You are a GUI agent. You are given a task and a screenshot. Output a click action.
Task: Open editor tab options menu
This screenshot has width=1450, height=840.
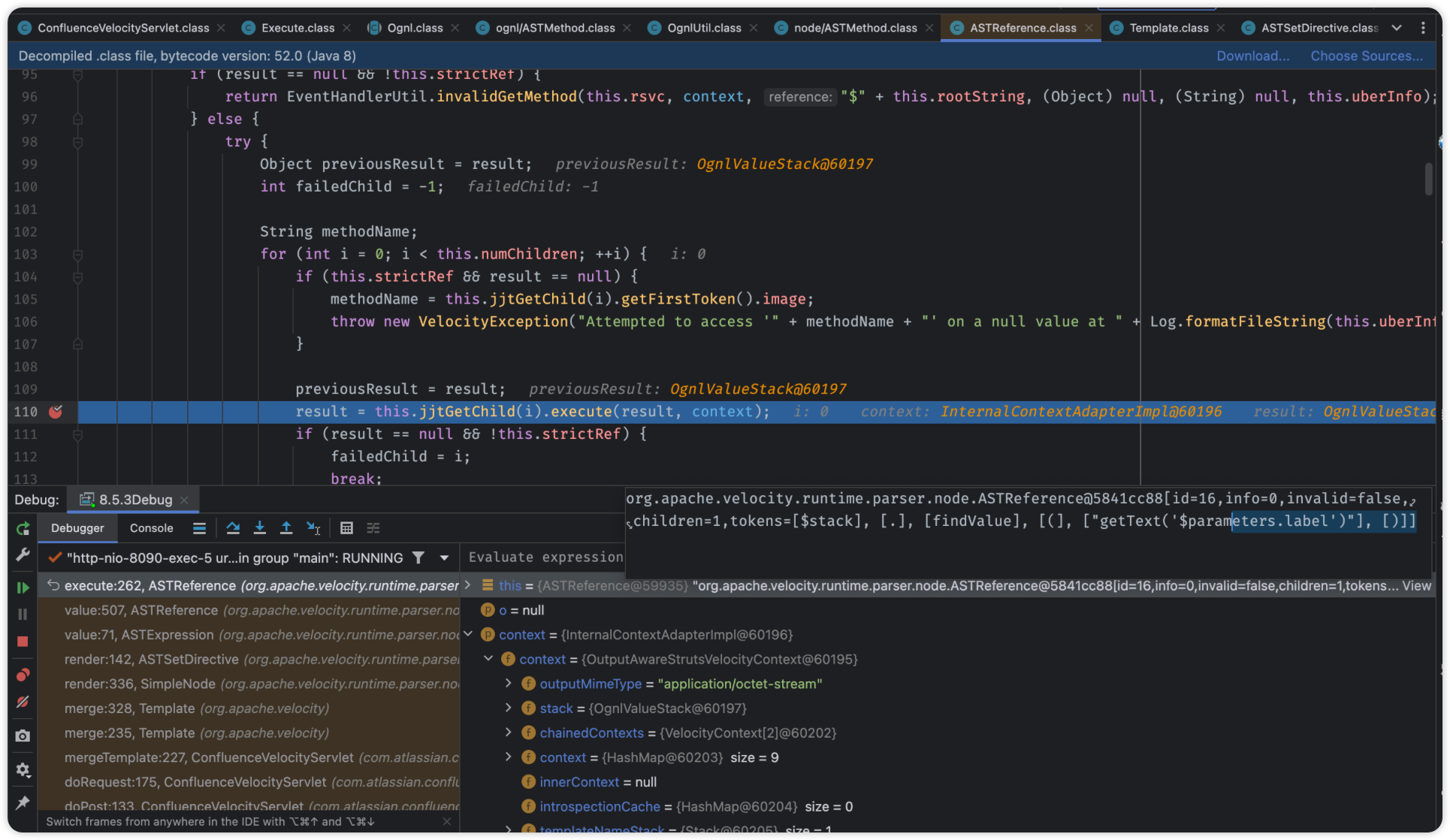tap(1423, 28)
